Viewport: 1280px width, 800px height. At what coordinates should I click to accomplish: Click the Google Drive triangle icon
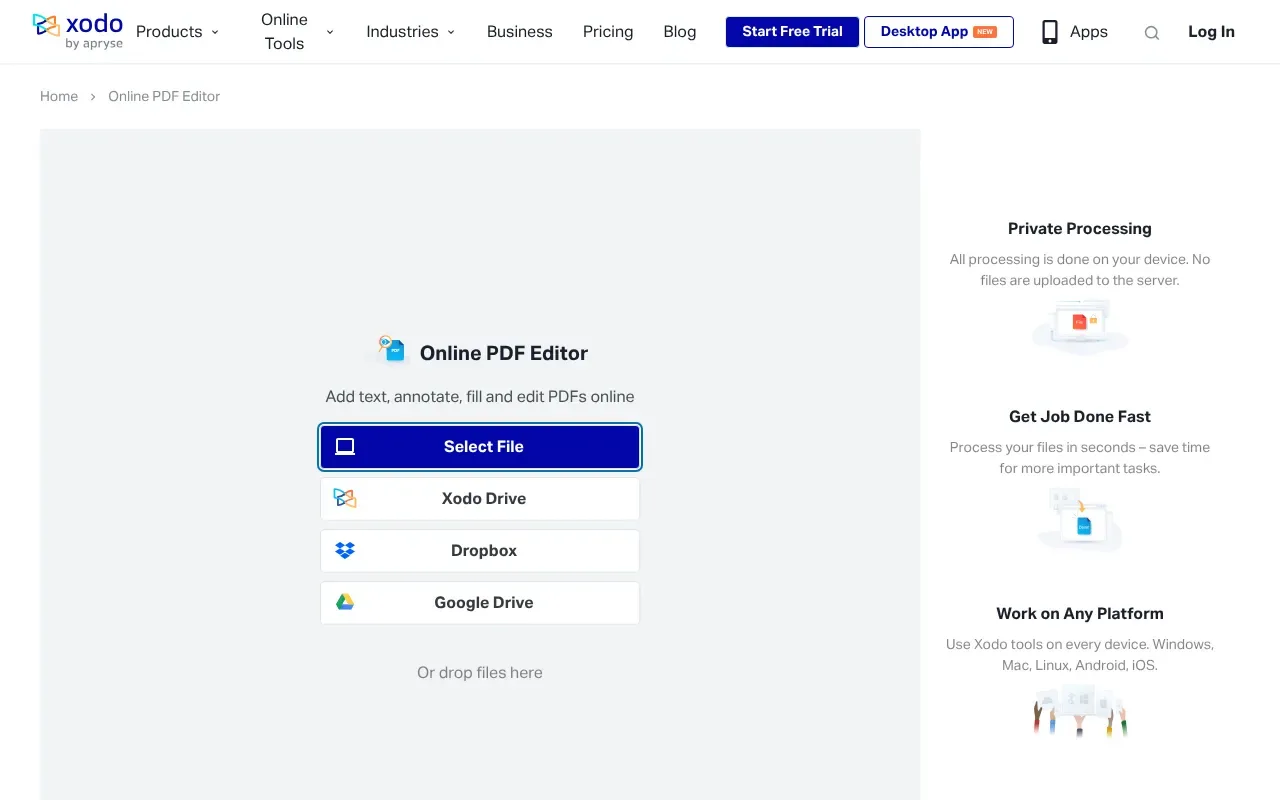[x=345, y=602]
